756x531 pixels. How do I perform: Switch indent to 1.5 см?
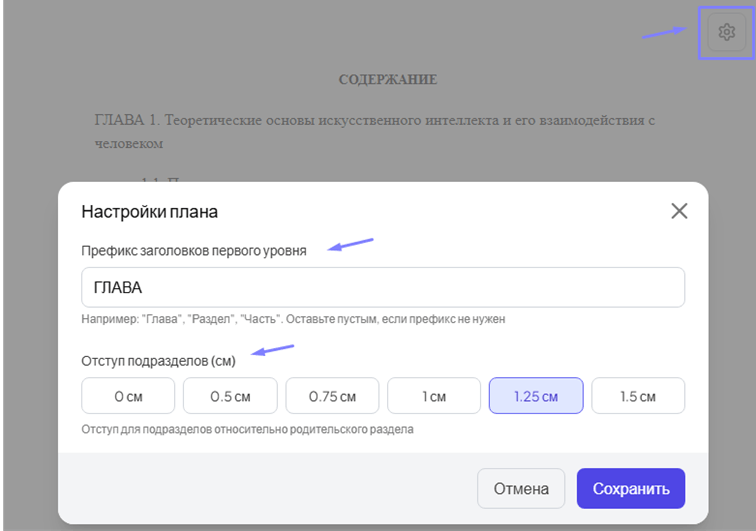(638, 396)
